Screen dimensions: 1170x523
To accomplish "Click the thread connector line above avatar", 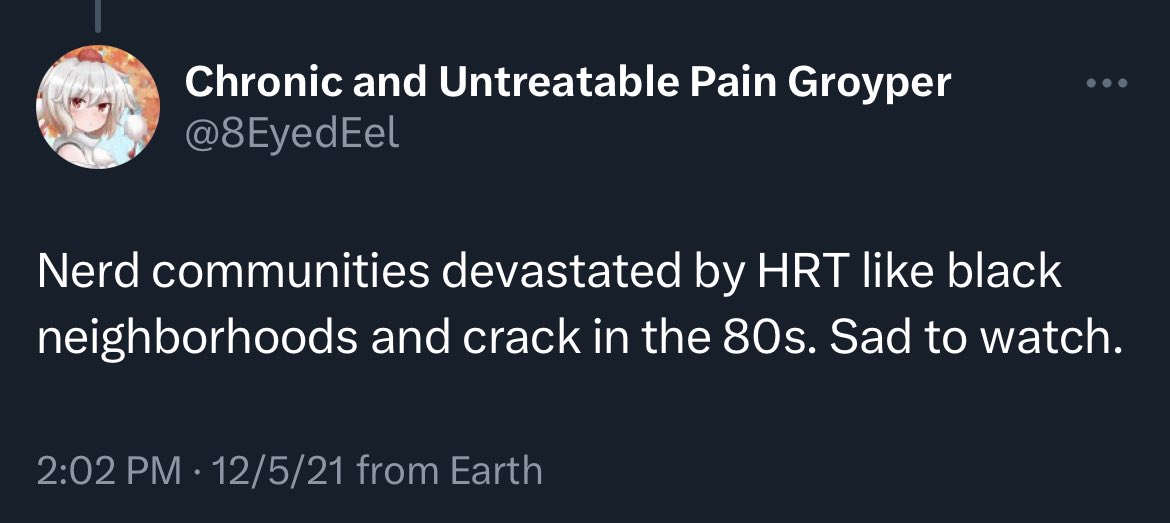I will (x=98, y=14).
